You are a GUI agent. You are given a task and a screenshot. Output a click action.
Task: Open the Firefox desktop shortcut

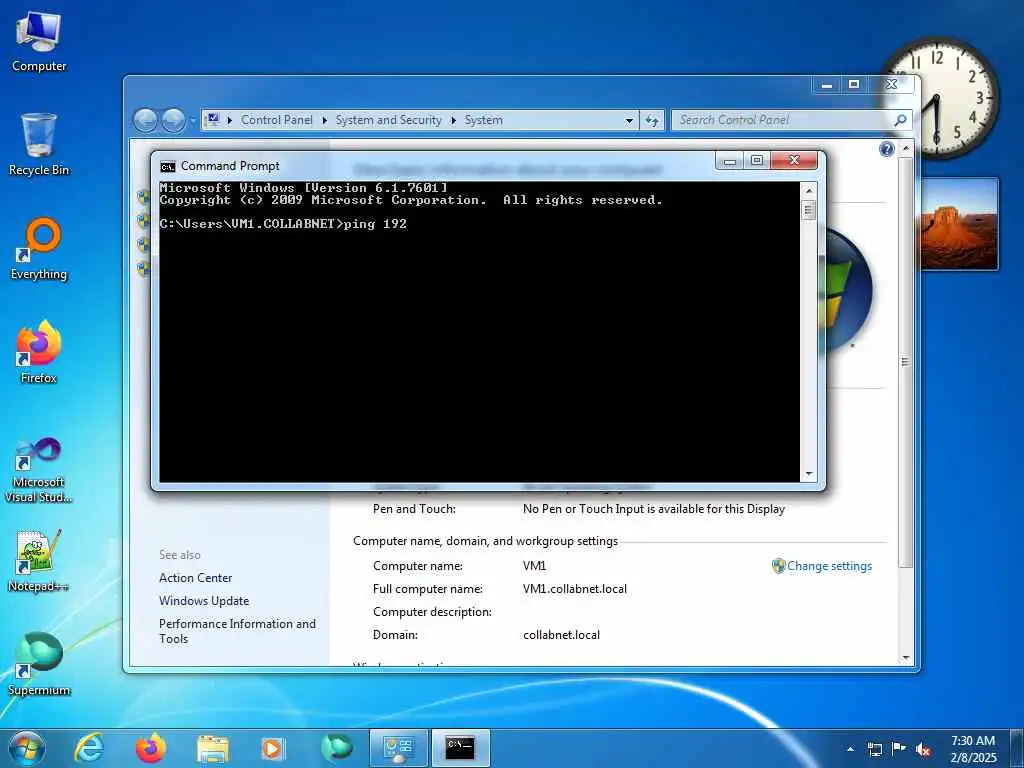[39, 352]
